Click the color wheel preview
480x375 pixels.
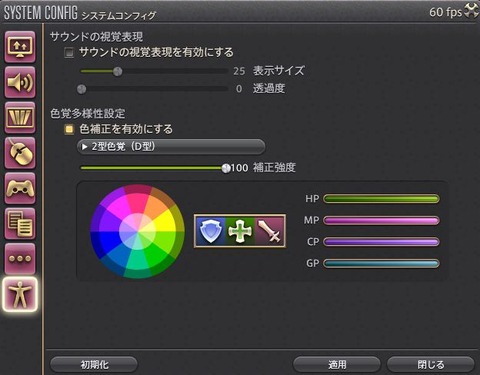click(137, 231)
